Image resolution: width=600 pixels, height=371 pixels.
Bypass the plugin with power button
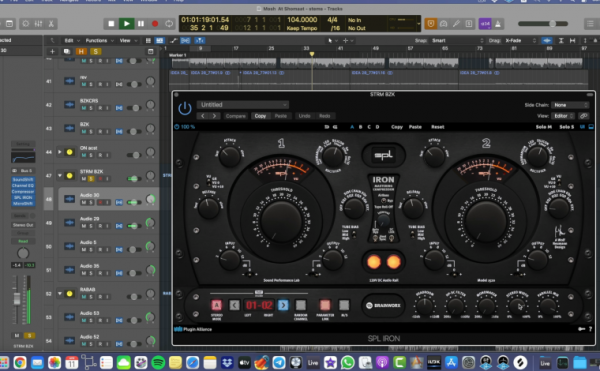tap(185, 109)
